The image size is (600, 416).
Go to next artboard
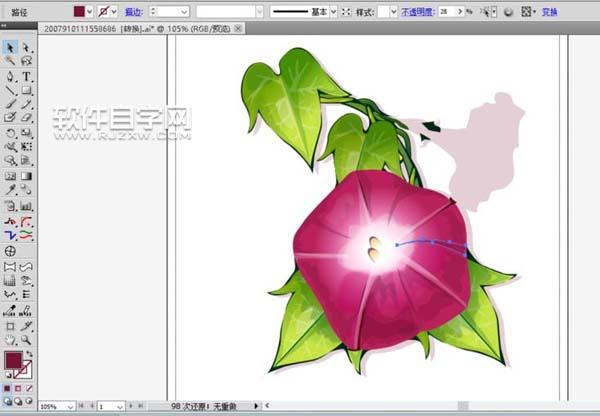click(x=131, y=406)
